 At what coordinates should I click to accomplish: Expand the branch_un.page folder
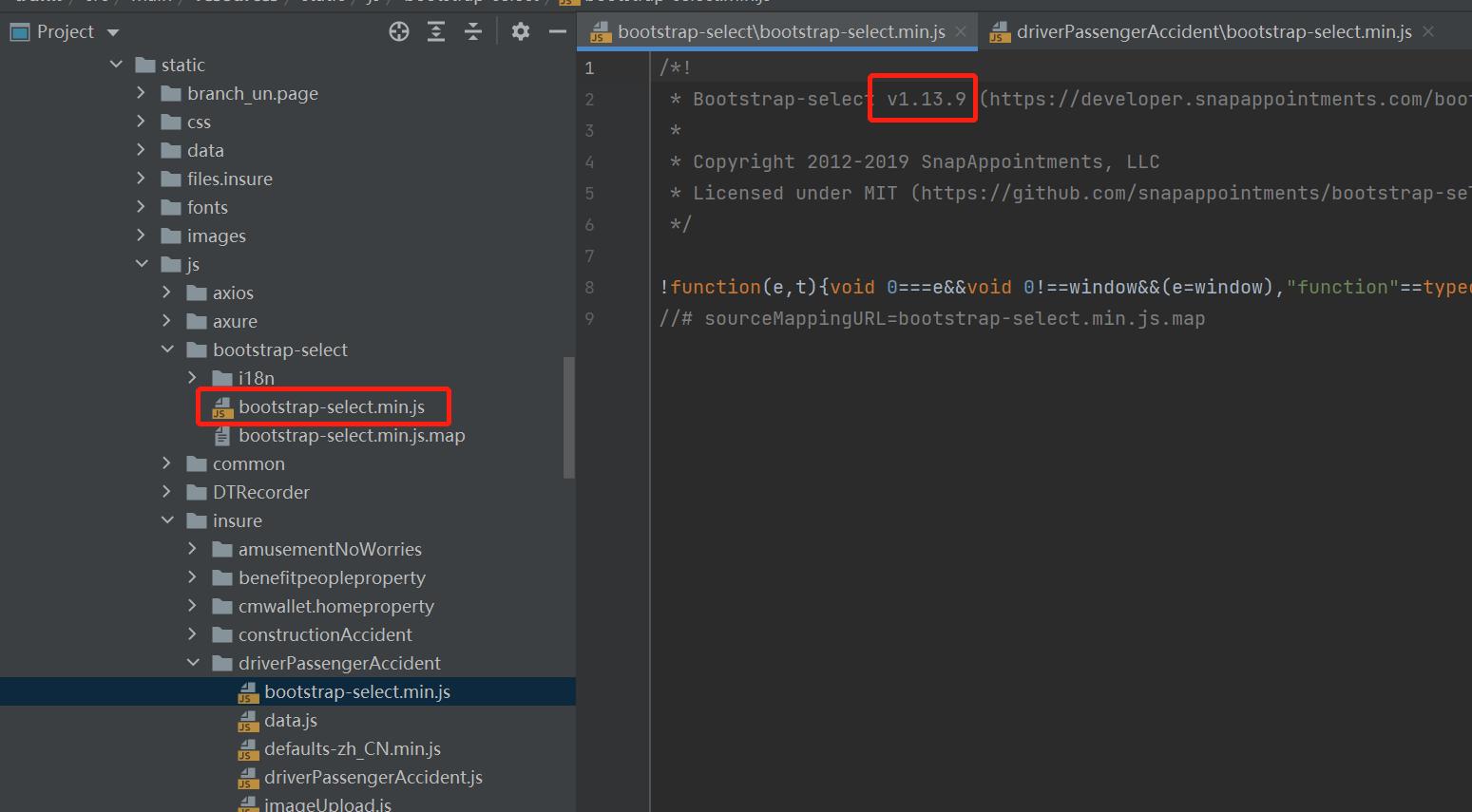(x=142, y=93)
